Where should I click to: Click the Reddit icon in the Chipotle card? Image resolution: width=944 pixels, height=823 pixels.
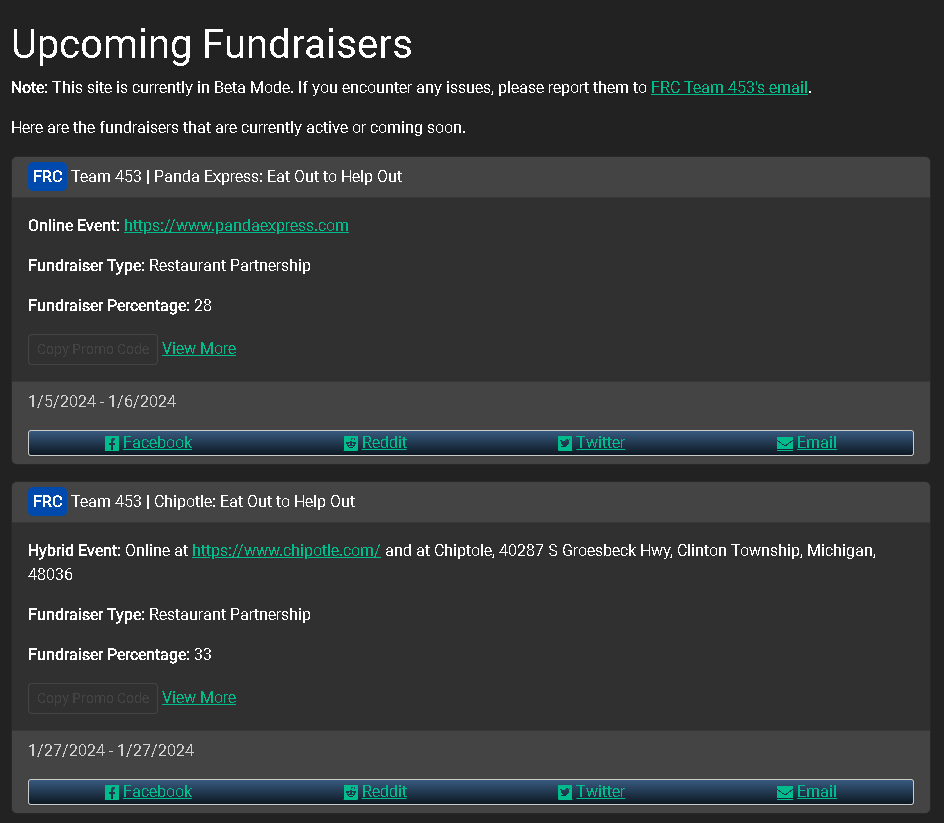(350, 792)
